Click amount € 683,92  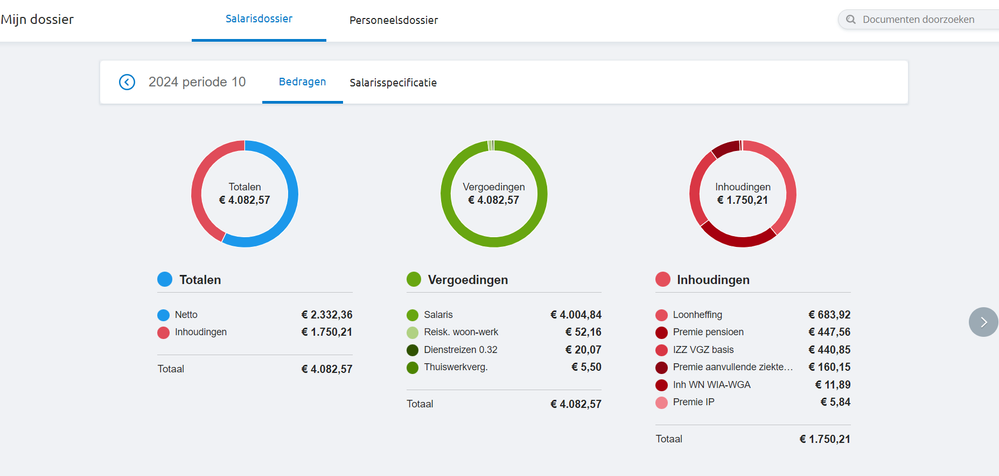(x=830, y=315)
